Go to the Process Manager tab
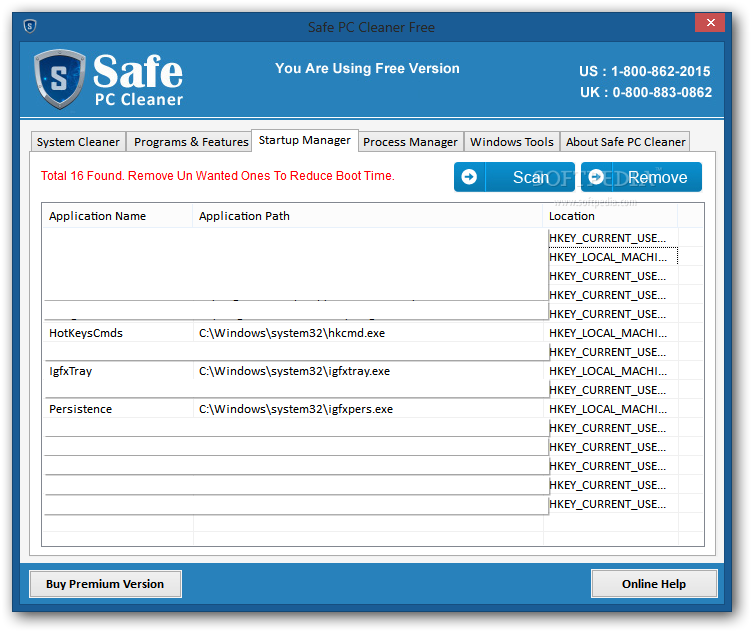This screenshot has width=752, height=632. point(411,142)
